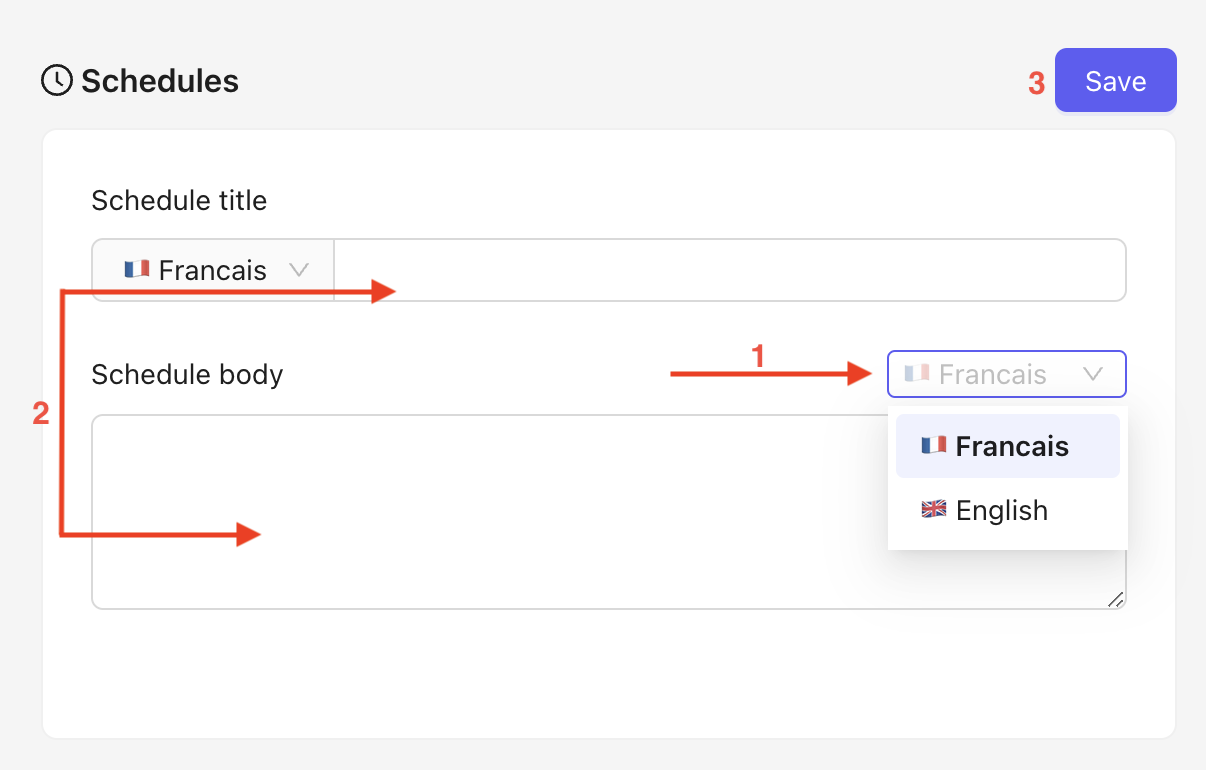Click the Schedule title field label

(x=179, y=200)
